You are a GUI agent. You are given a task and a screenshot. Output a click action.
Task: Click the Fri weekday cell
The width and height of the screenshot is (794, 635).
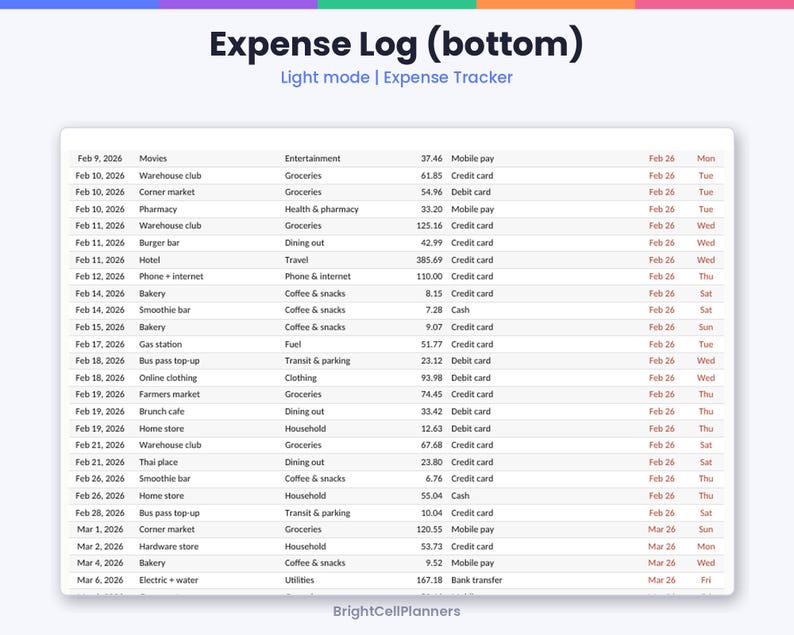(x=706, y=580)
